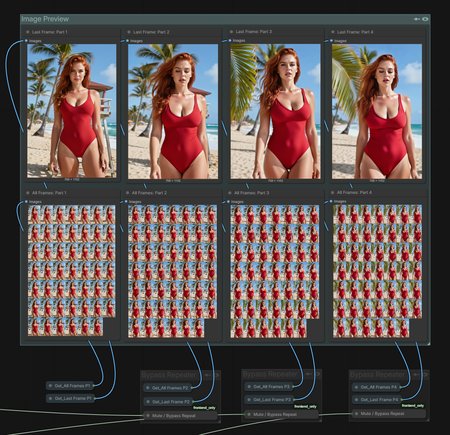This screenshot has height=435, width=450.
Task: Click images input port of Last Frame: Part 3
Action: (230, 40)
